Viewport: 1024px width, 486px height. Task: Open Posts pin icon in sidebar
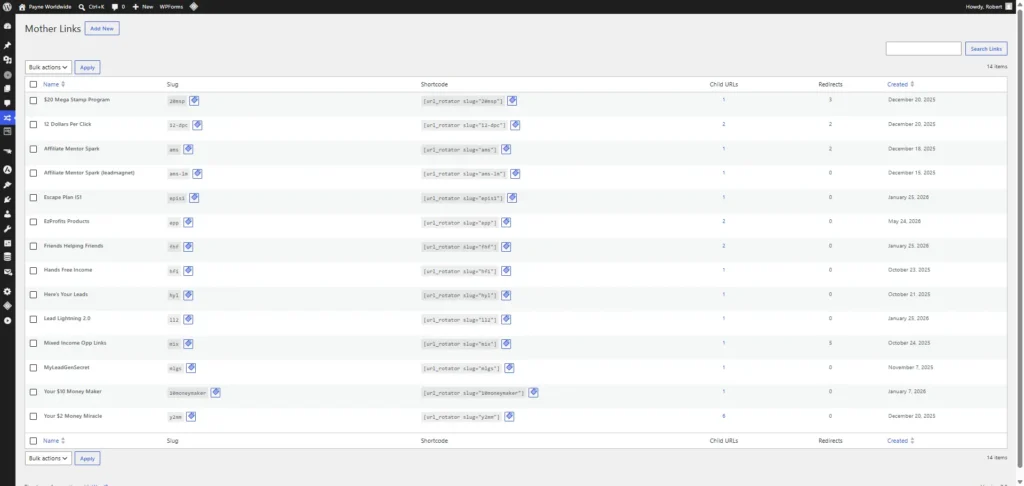coord(7,45)
